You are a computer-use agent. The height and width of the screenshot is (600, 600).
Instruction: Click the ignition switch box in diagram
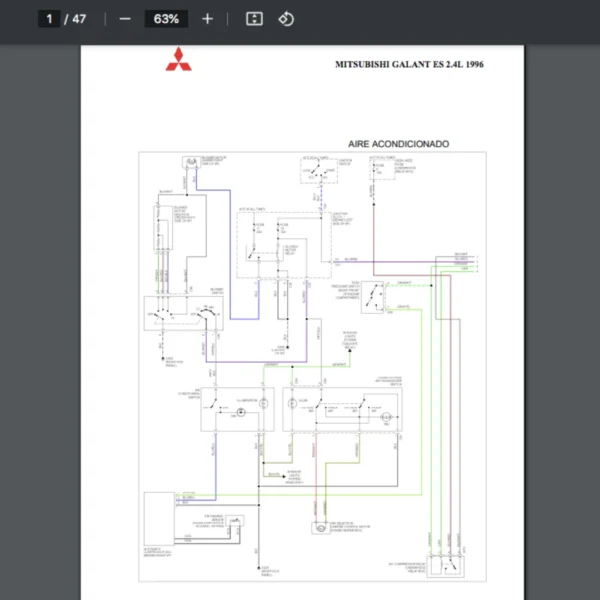click(320, 173)
